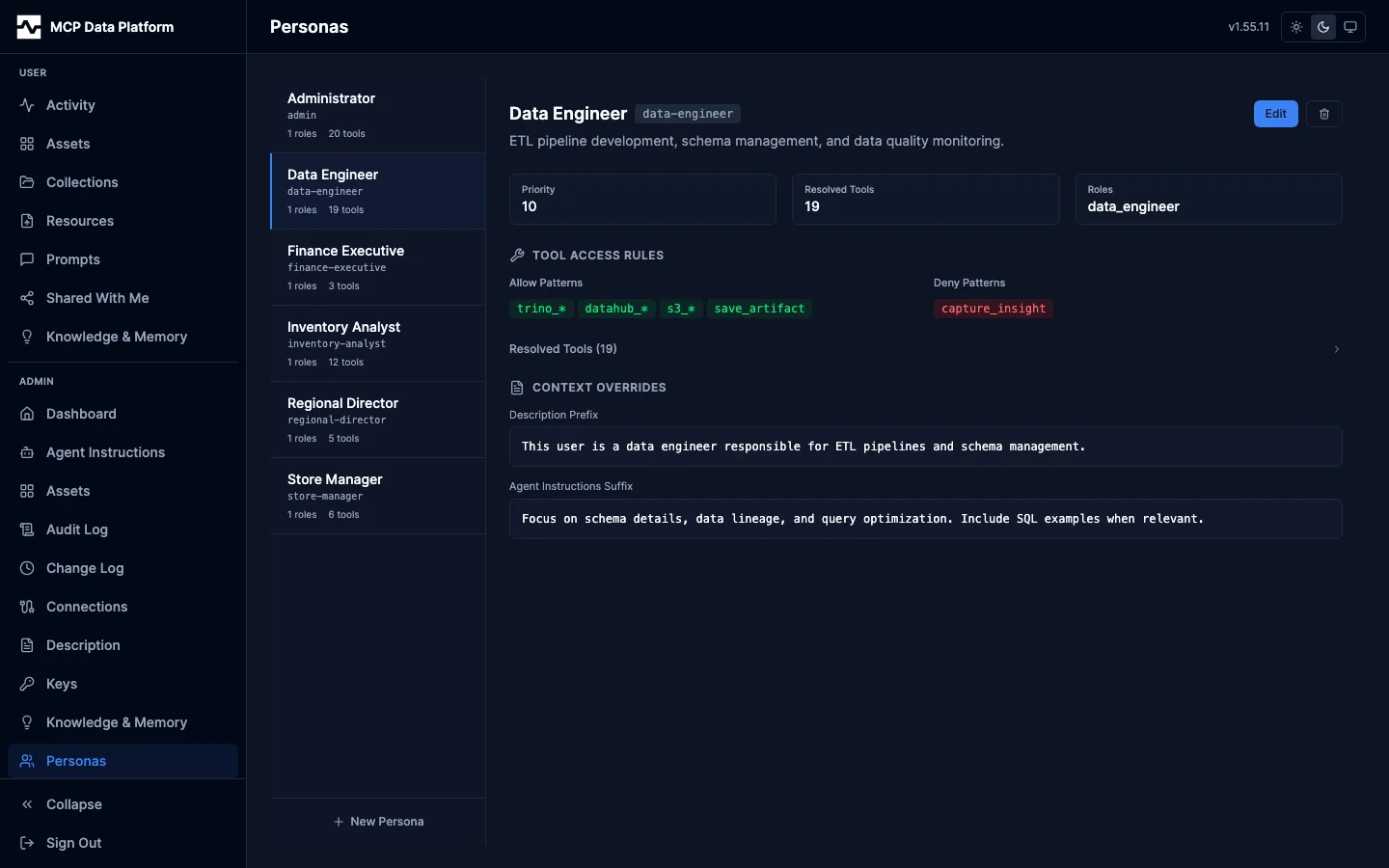1389x868 pixels.
Task: Open the Activity page icon
Action: [27, 105]
